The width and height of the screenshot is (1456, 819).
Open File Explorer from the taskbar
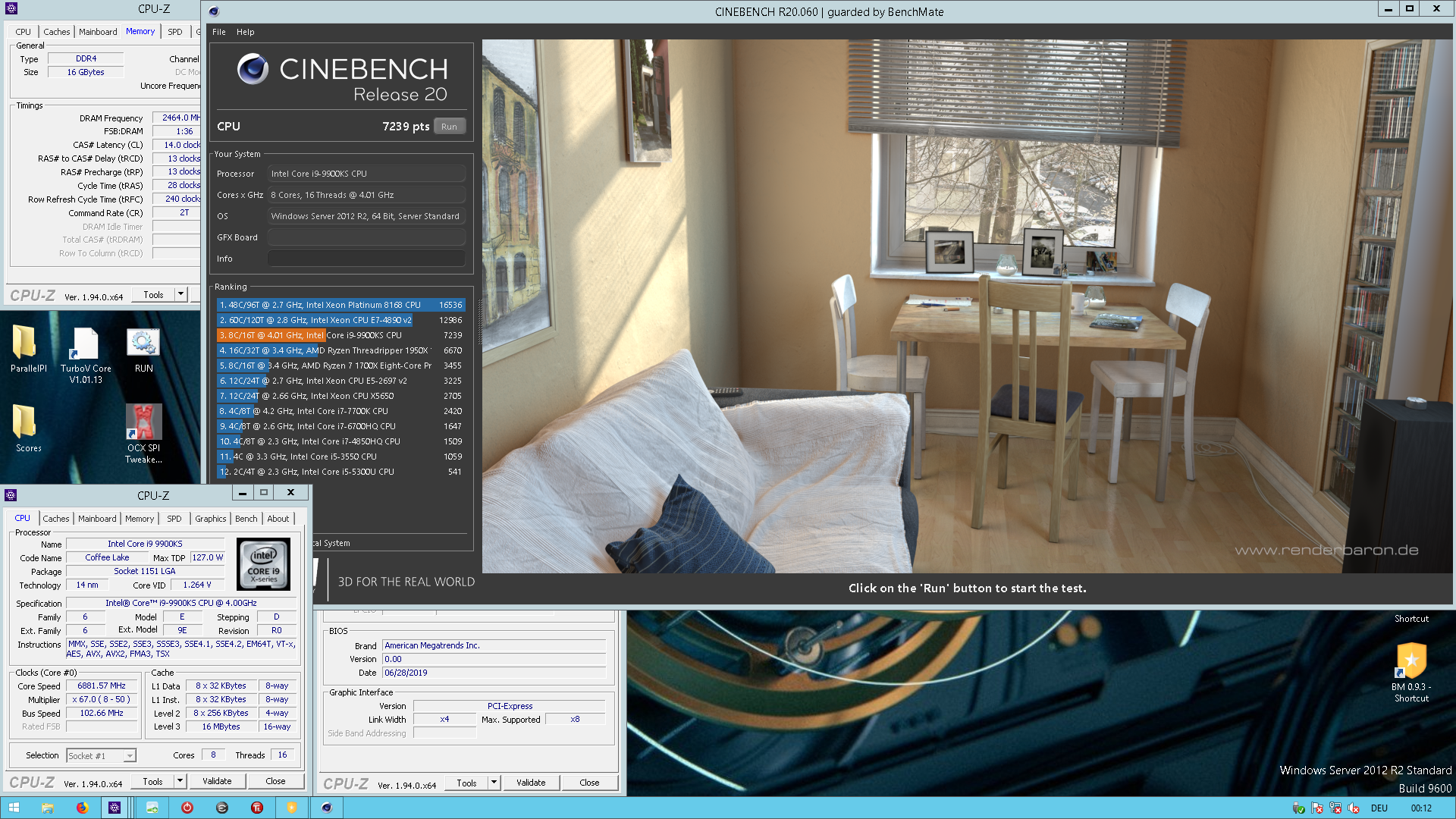[x=47, y=808]
